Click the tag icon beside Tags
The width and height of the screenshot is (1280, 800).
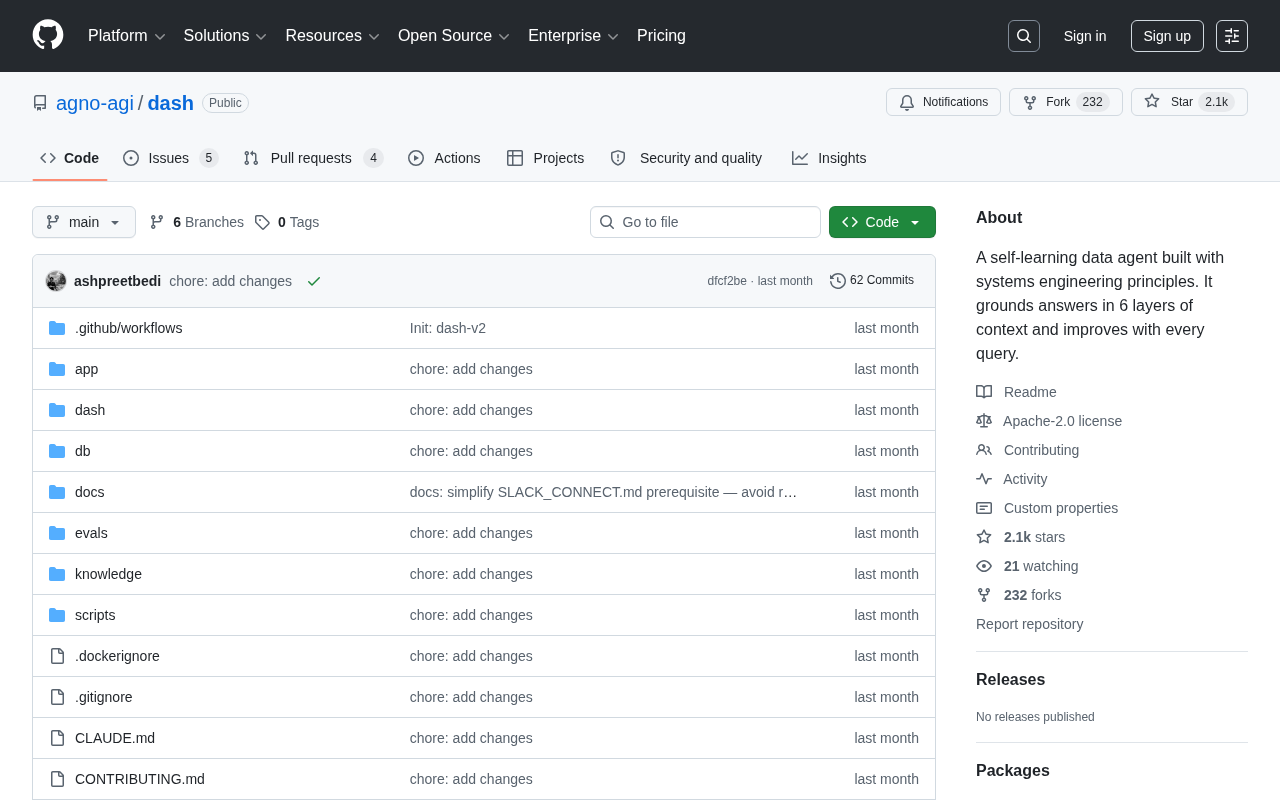point(262,222)
